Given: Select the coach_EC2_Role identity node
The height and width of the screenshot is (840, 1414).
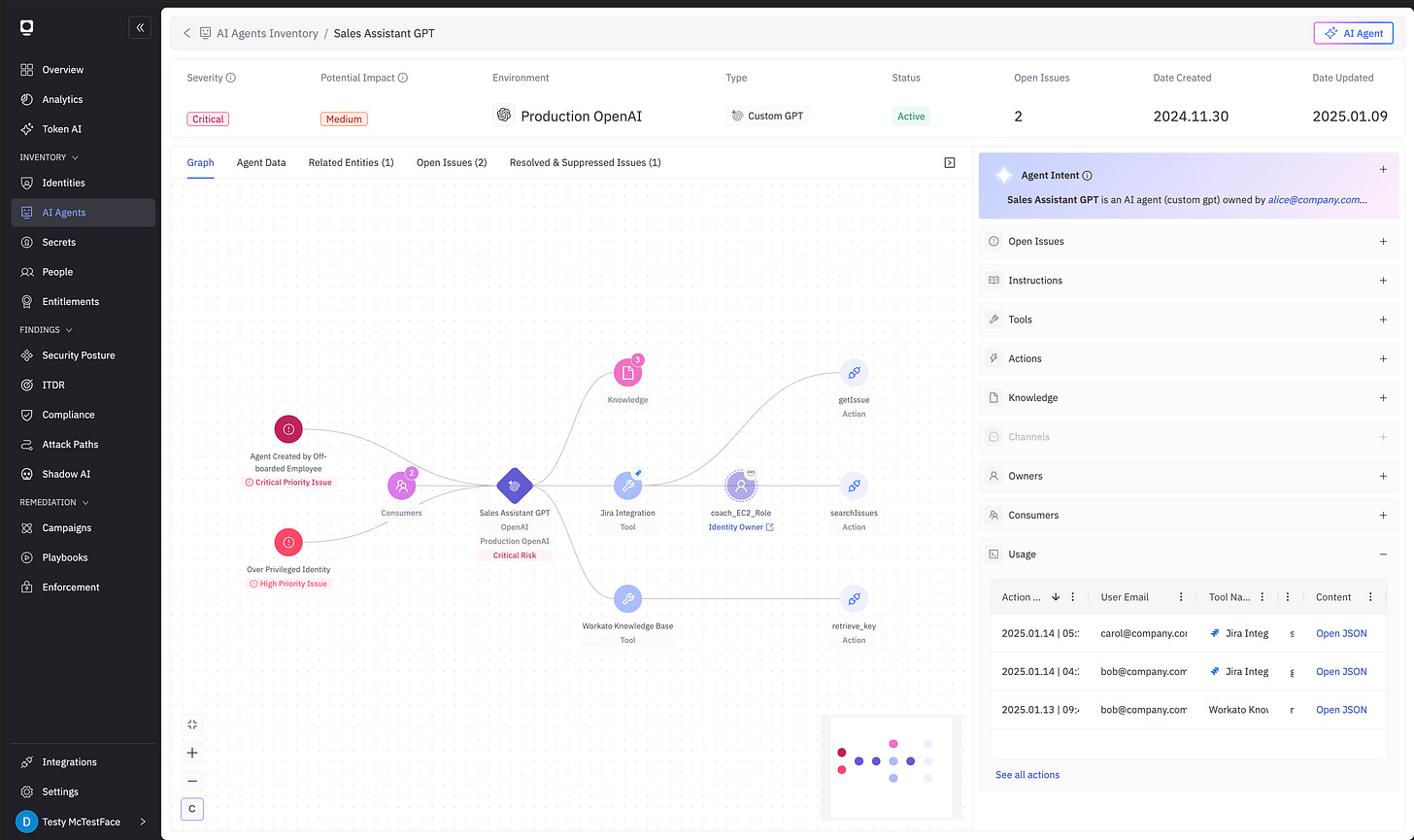Looking at the screenshot, I should pyautogui.click(x=741, y=486).
